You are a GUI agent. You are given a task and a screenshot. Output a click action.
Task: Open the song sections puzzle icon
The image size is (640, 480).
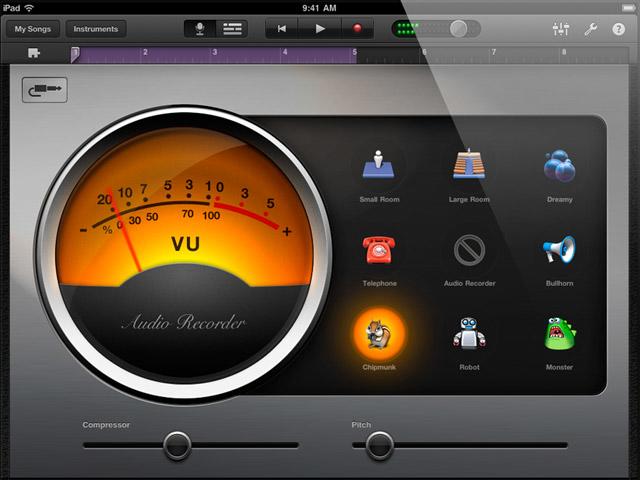[x=33, y=53]
